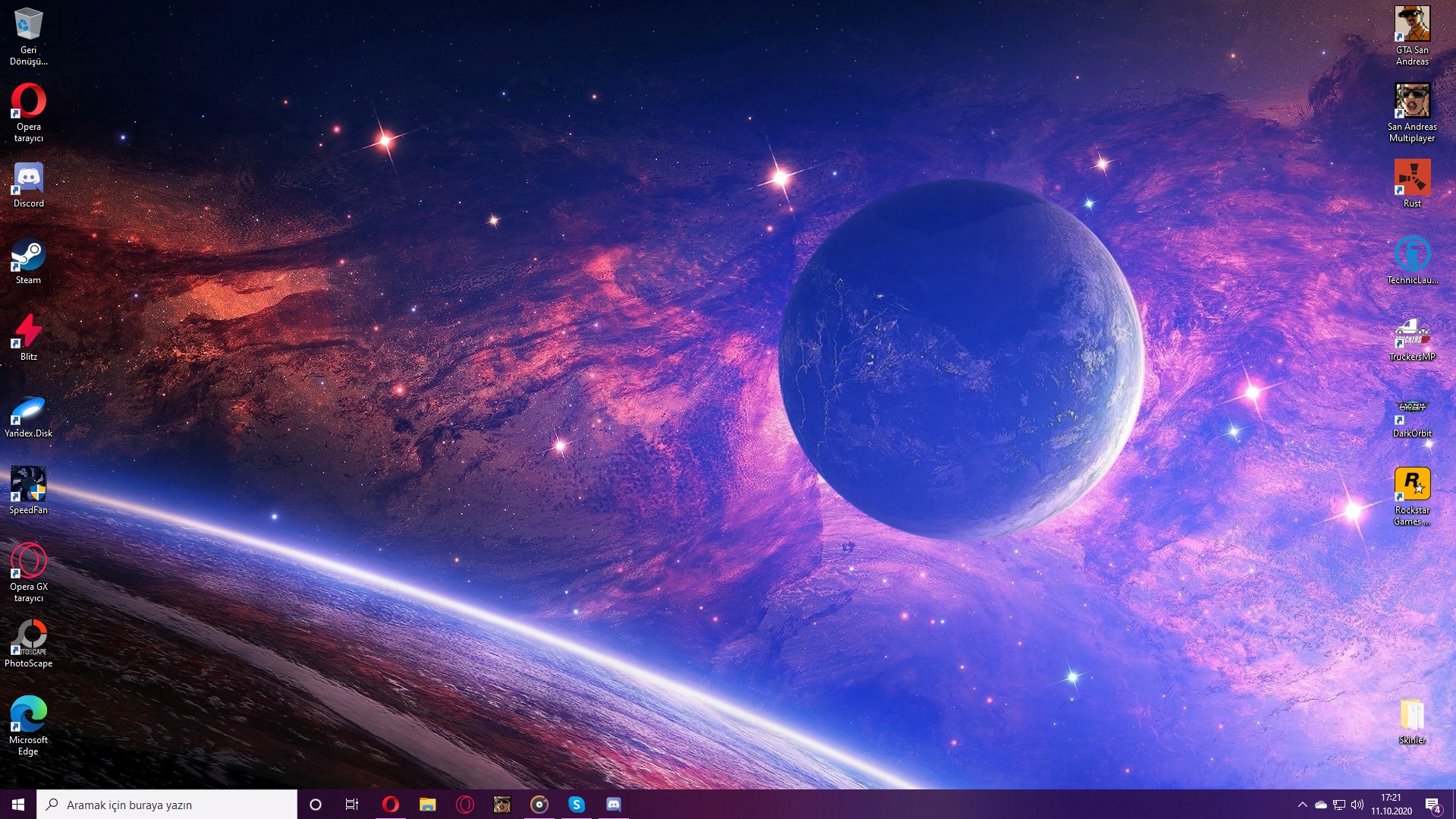
Task: Open the Windows Start menu
Action: (x=18, y=805)
